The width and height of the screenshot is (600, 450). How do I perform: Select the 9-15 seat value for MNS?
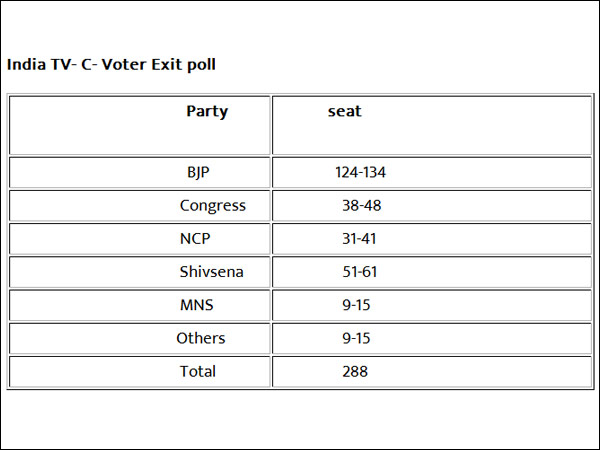tap(356, 305)
